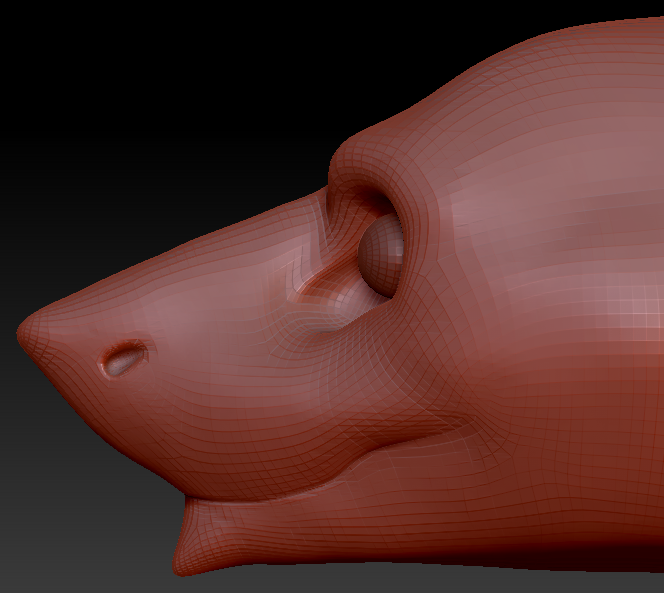Click the eyeball sphere inside the eye socket
The width and height of the screenshot is (664, 593).
click(x=380, y=254)
